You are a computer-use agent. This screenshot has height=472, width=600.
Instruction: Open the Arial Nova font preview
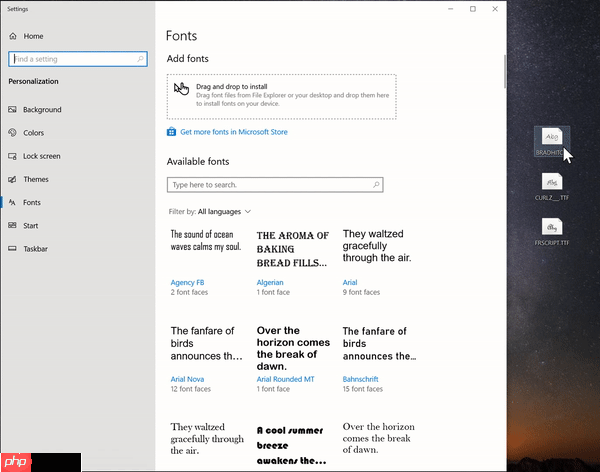click(x=207, y=343)
